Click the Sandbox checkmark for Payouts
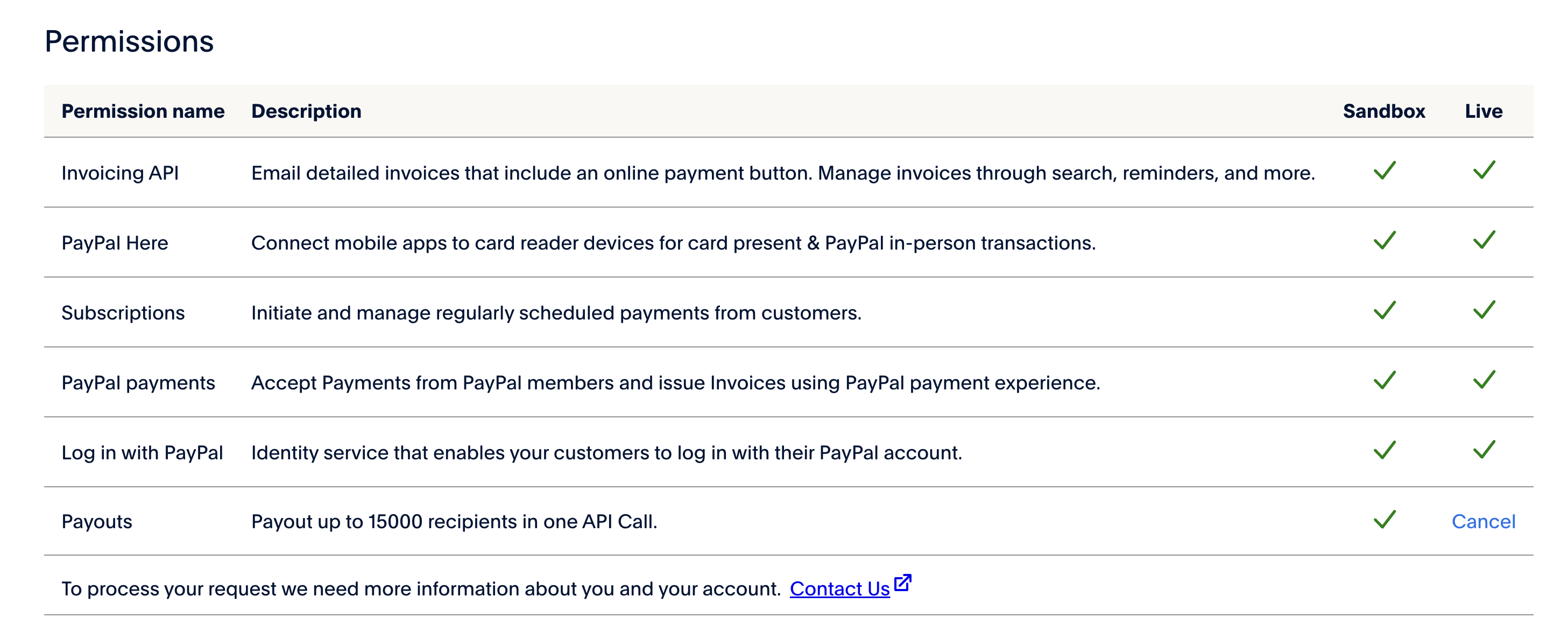This screenshot has width=1568, height=639. coord(1384,520)
